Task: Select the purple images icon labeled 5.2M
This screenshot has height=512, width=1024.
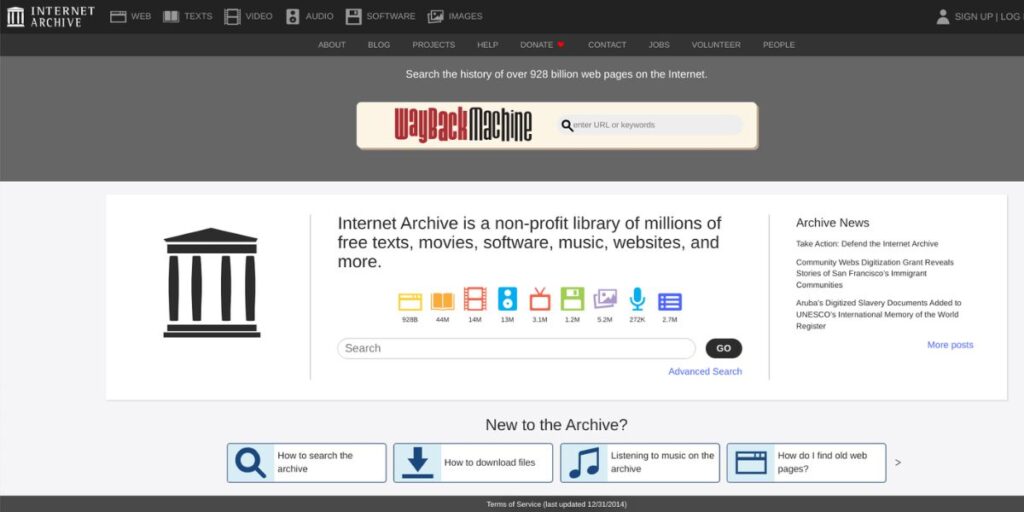Action: coord(605,299)
